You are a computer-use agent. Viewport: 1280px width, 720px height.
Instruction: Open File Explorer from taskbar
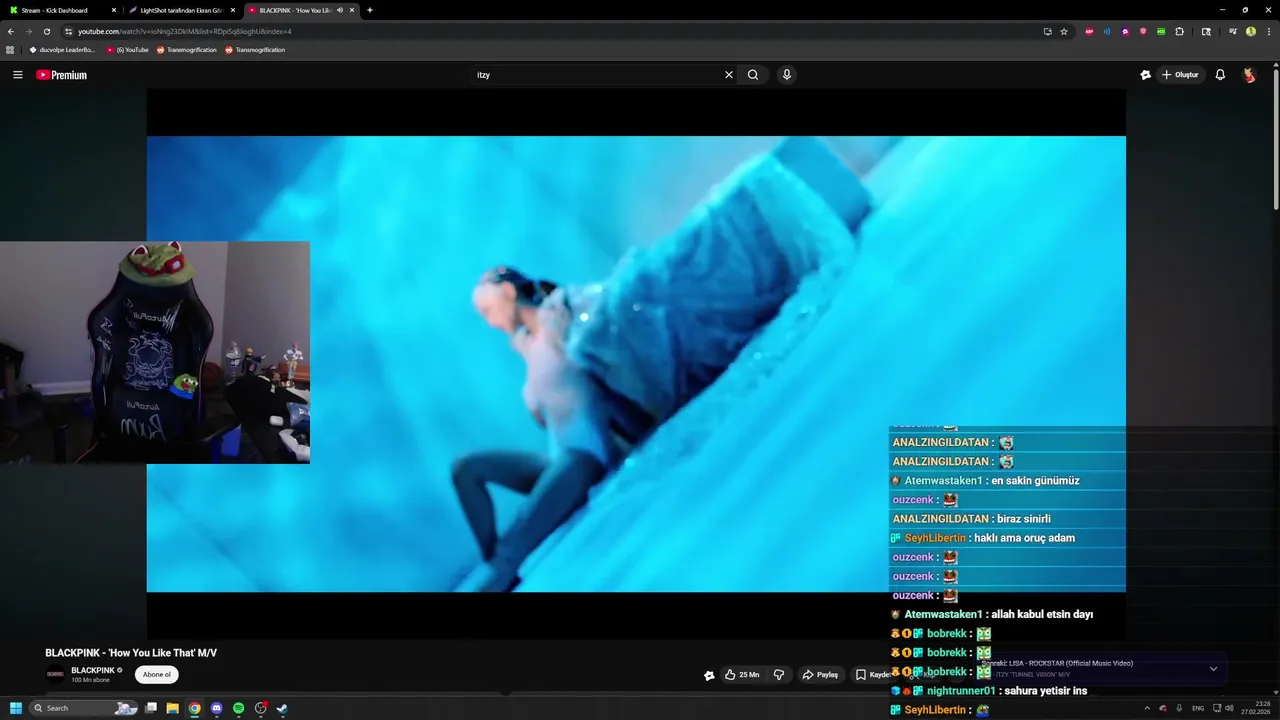[x=173, y=708]
